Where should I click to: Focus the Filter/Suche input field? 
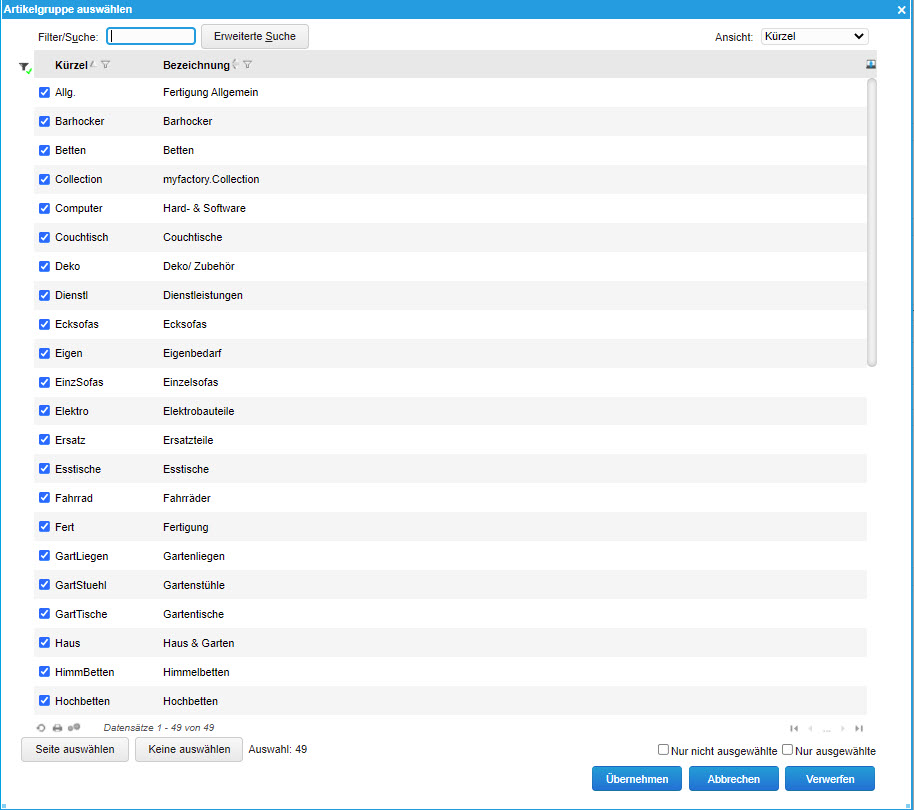[151, 36]
